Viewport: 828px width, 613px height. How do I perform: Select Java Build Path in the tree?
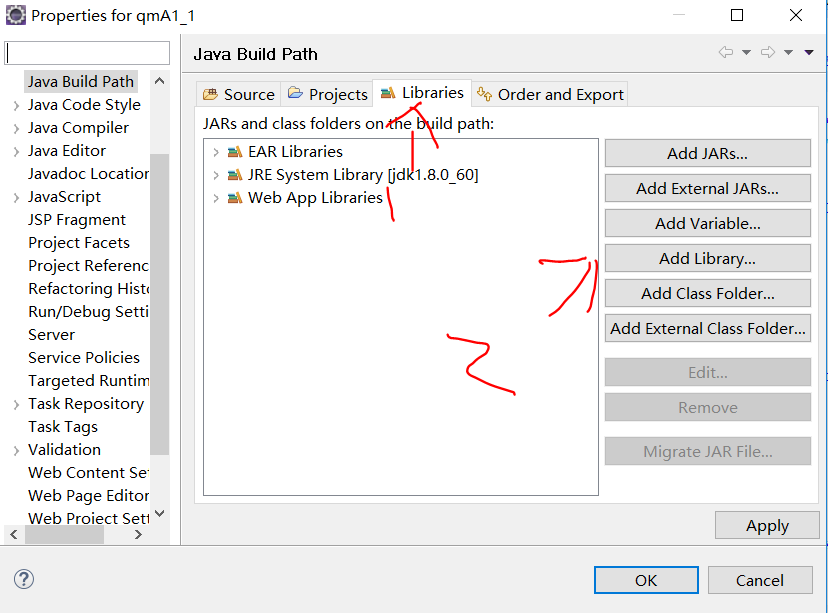[81, 82]
